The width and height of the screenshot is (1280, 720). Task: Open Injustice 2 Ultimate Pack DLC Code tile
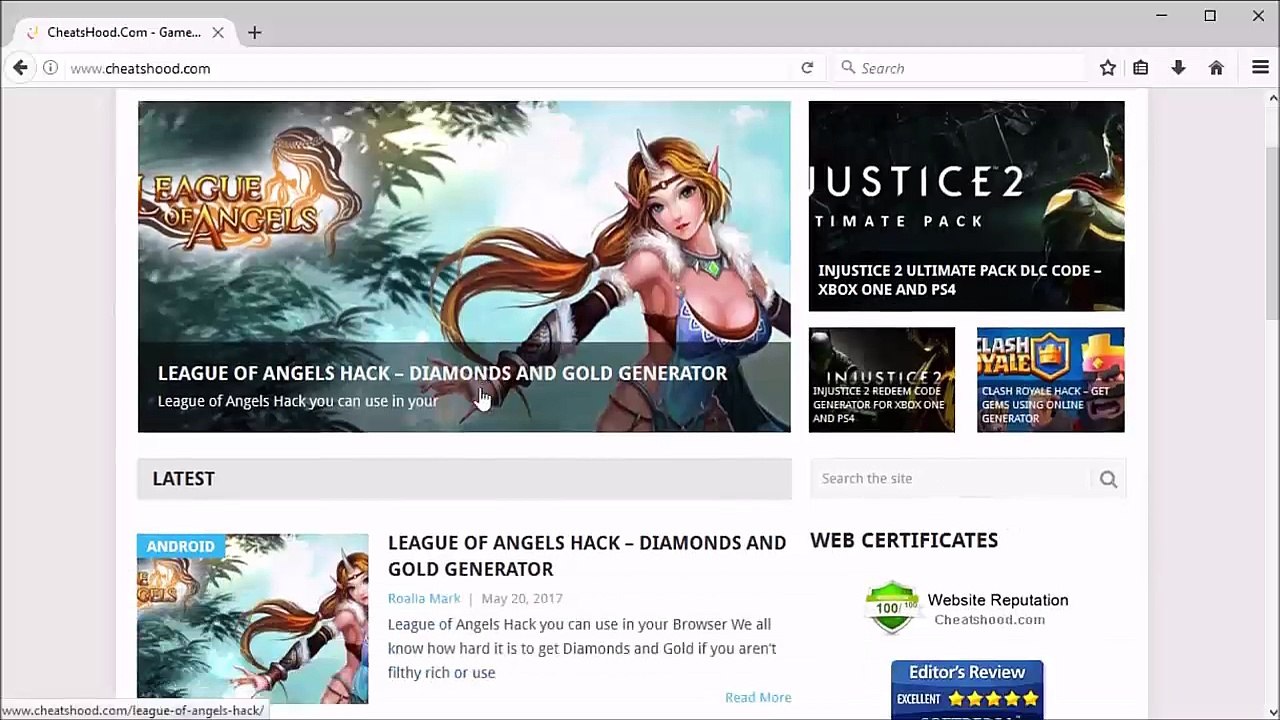[x=966, y=206]
